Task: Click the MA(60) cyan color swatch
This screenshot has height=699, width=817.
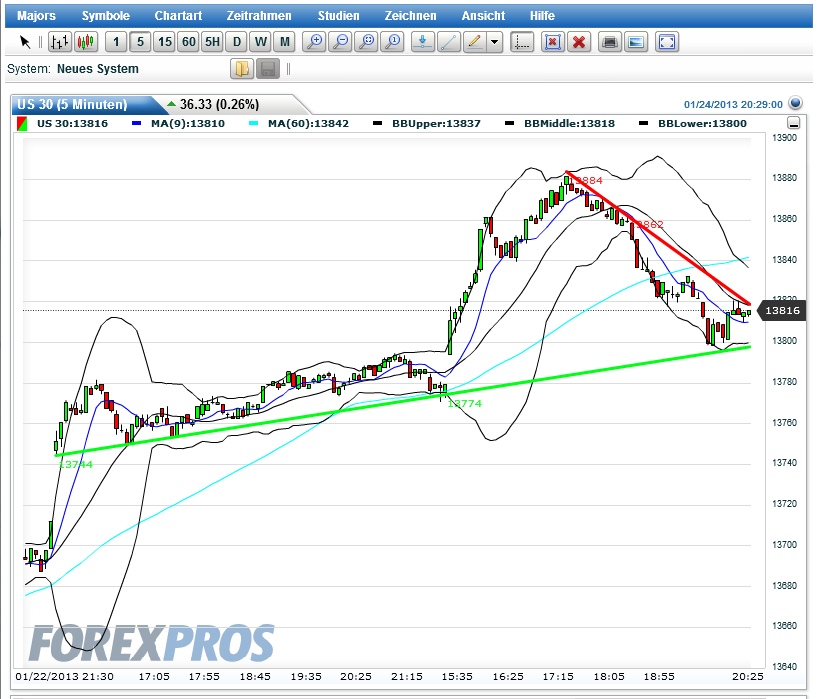Action: tap(254, 123)
